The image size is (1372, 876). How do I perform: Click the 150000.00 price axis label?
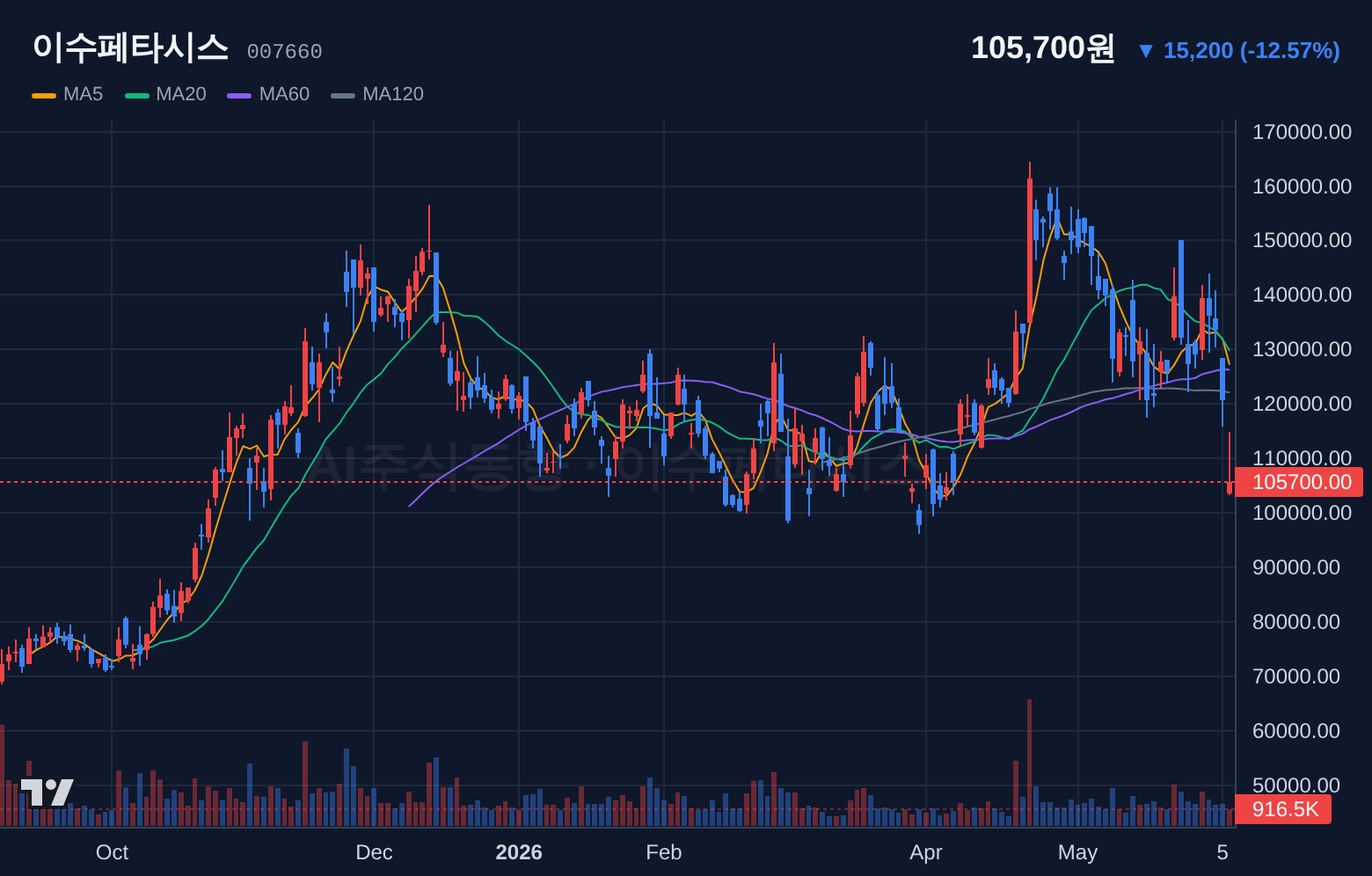[1302, 240]
